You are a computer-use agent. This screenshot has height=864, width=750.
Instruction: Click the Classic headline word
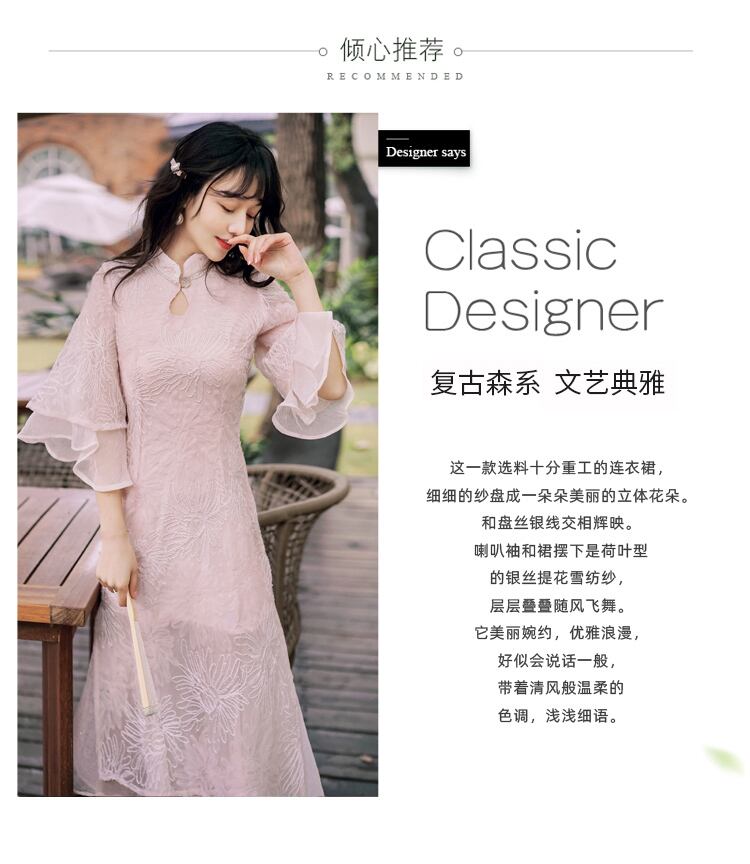(x=520, y=251)
